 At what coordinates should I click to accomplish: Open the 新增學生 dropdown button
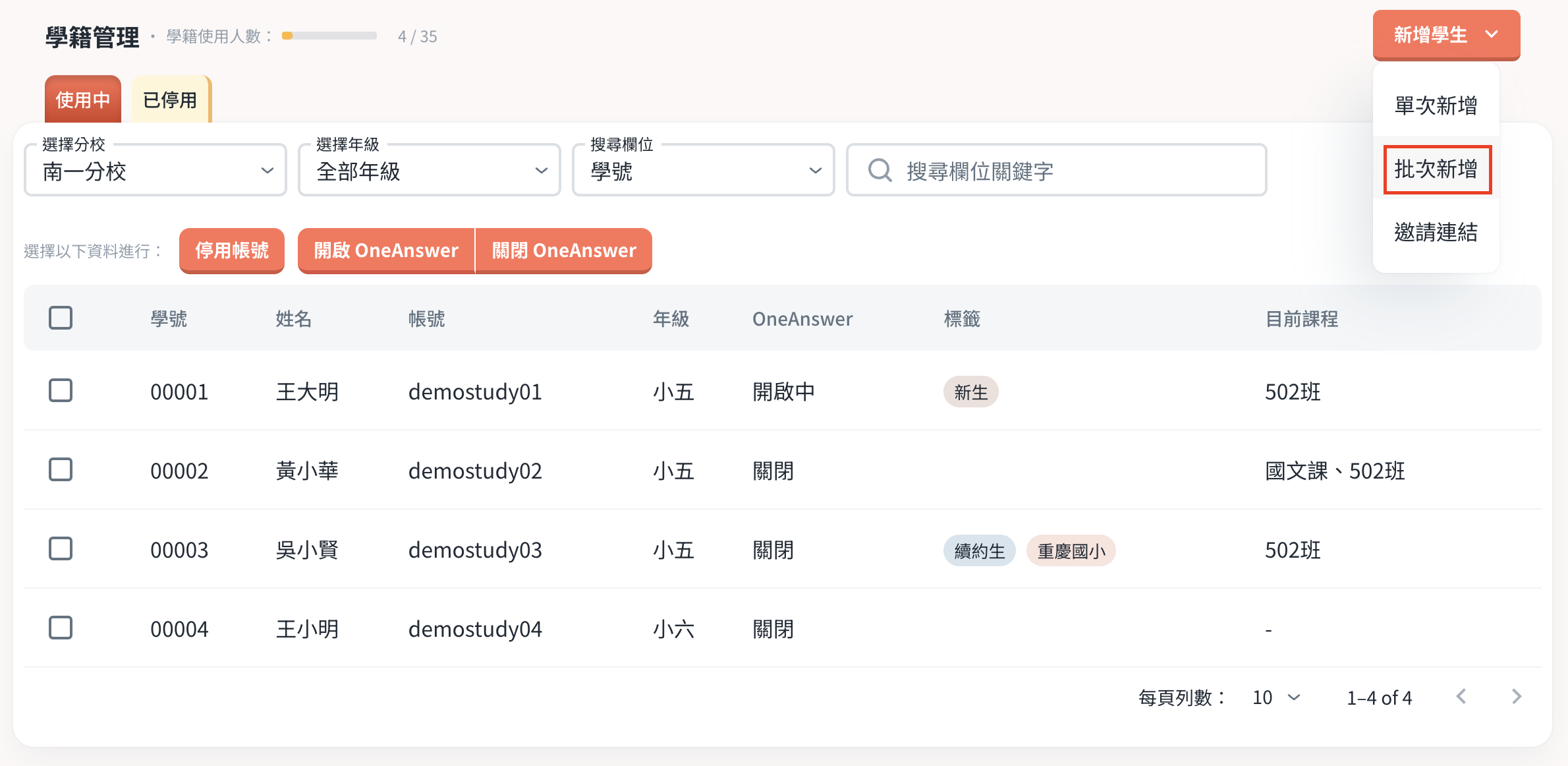coord(1446,35)
